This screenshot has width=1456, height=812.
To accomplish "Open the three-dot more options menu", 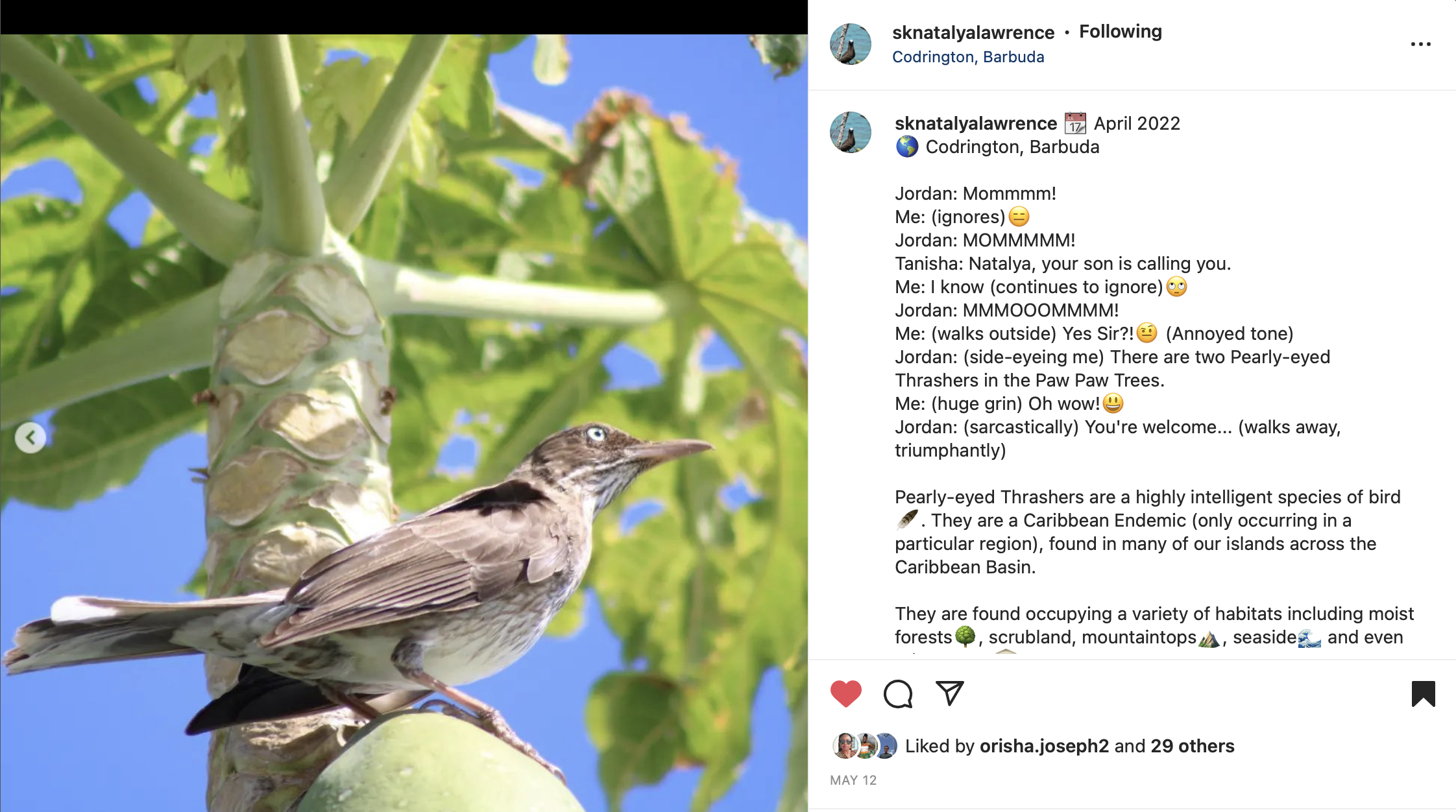I will [1420, 44].
